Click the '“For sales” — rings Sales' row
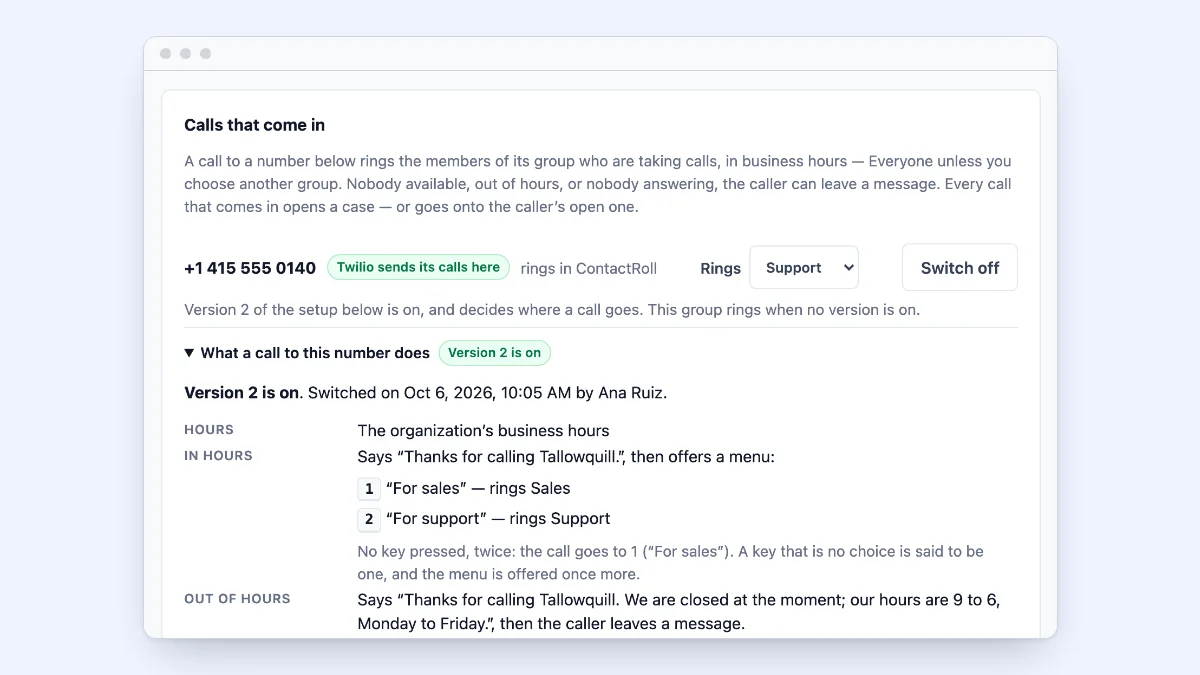This screenshot has height=675, width=1200. point(464,489)
